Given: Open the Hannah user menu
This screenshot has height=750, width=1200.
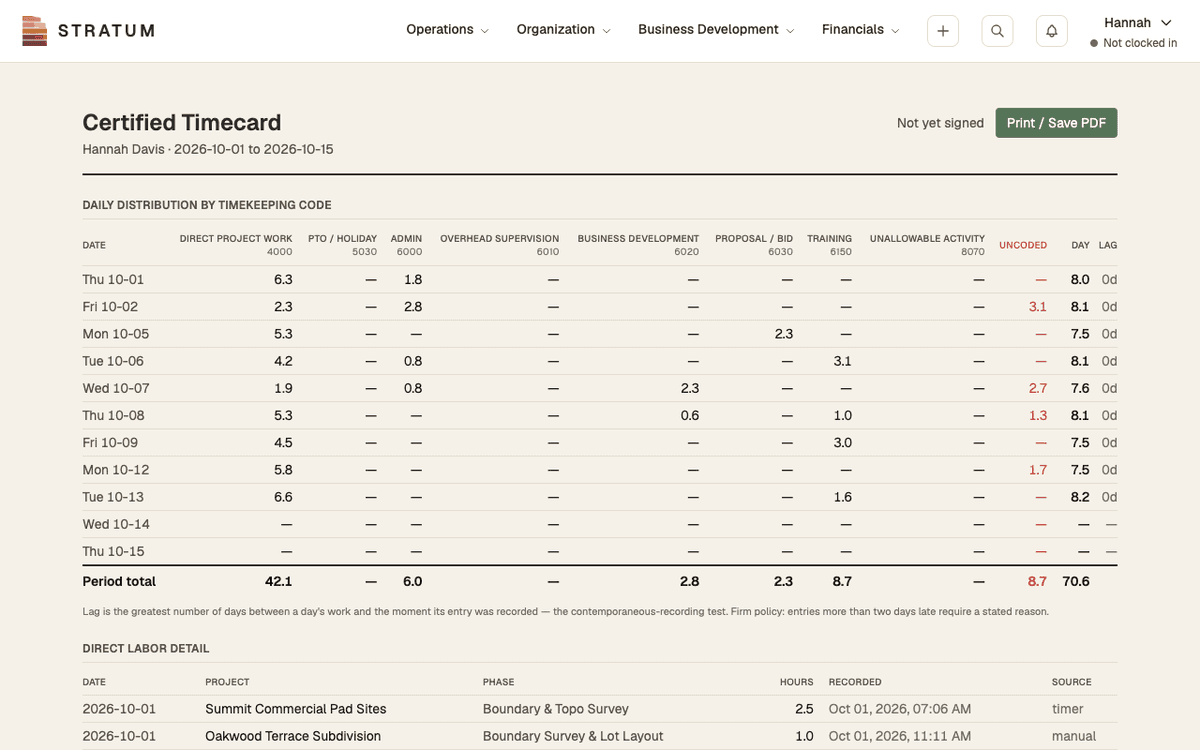Looking at the screenshot, I should pyautogui.click(x=1138, y=22).
